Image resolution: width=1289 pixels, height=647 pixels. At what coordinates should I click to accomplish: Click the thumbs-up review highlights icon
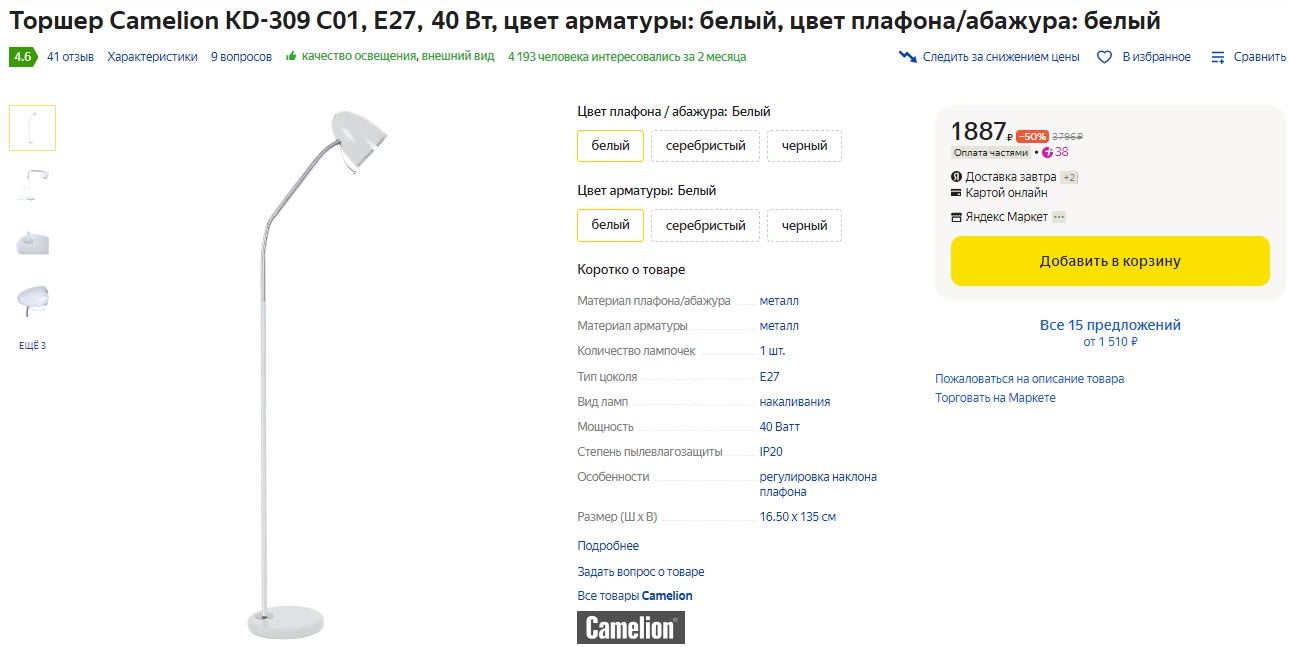pyautogui.click(x=291, y=57)
